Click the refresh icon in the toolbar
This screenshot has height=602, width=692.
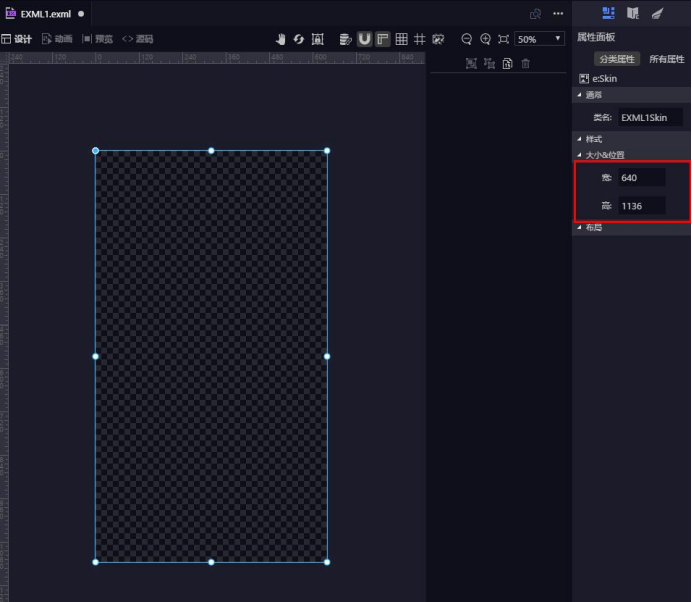coord(299,39)
